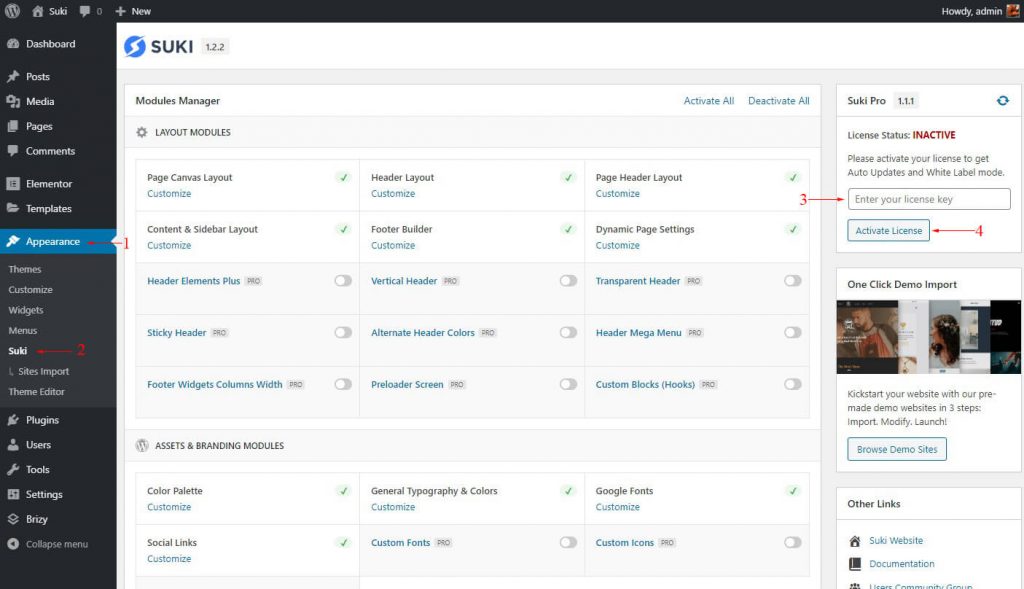Screen dimensions: 1024x589
Task: Open Theme Editor submenu
Action: point(37,392)
